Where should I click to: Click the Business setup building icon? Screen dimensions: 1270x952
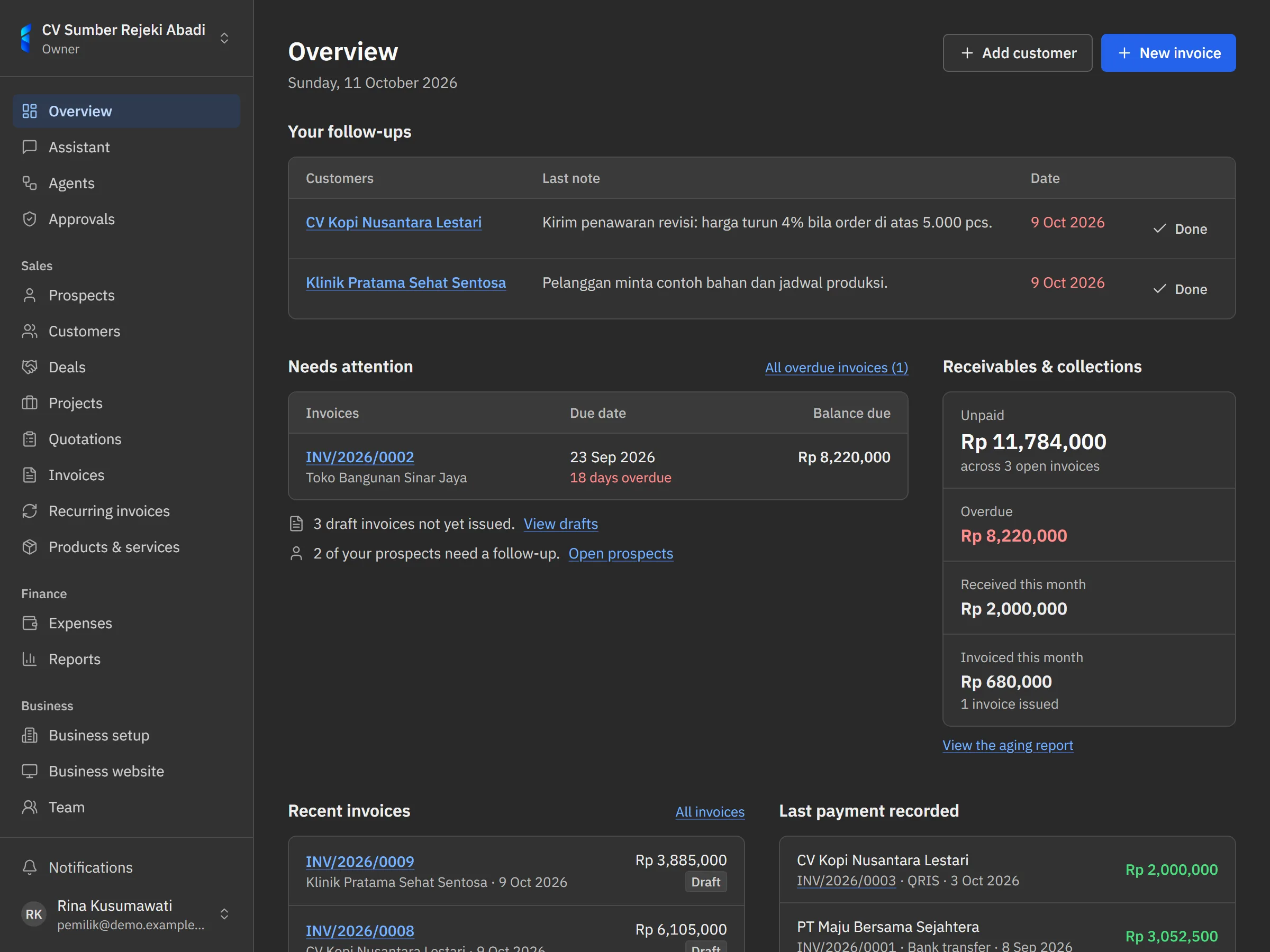[x=29, y=735]
